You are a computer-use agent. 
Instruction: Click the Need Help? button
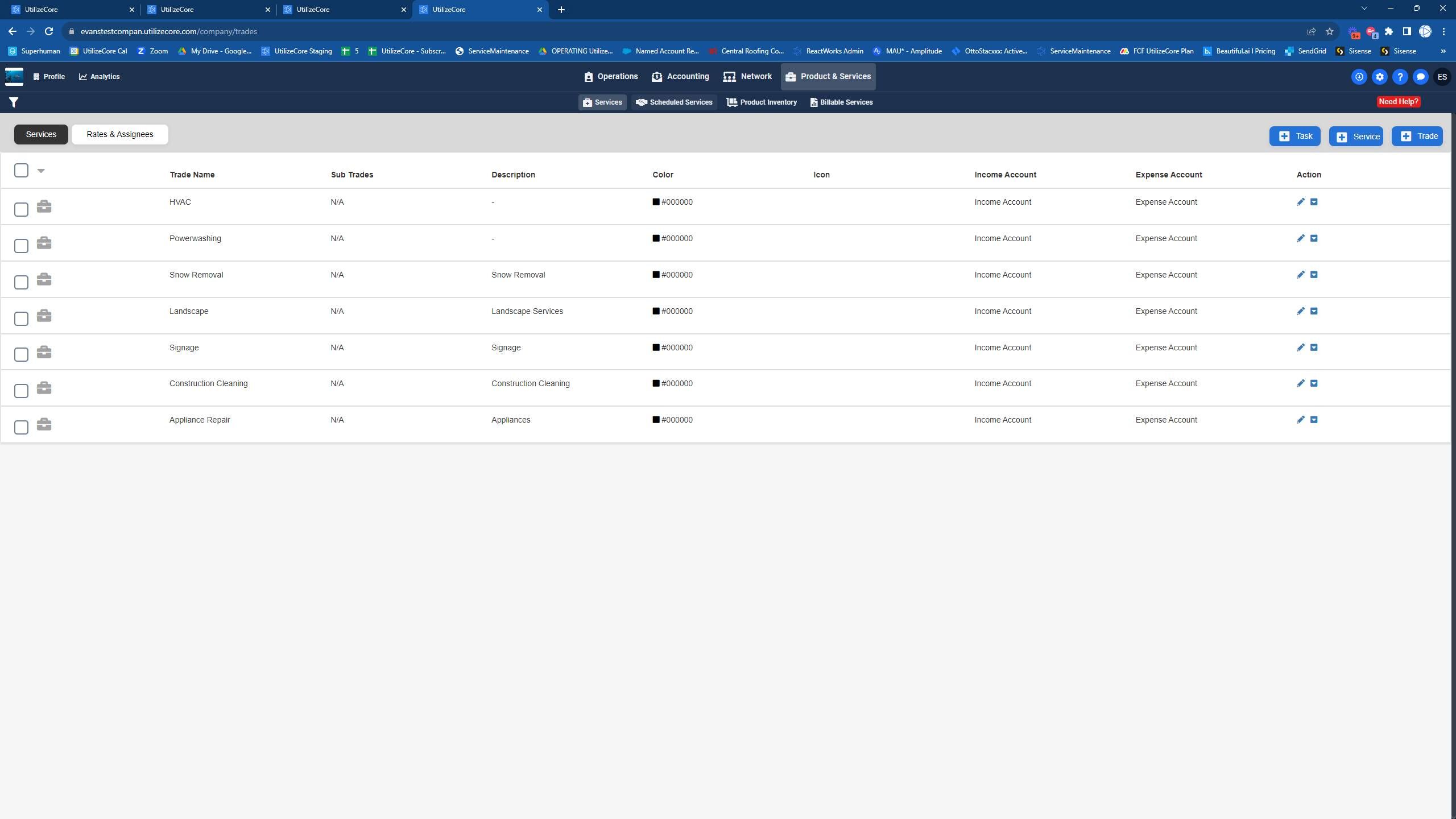coord(1398,102)
